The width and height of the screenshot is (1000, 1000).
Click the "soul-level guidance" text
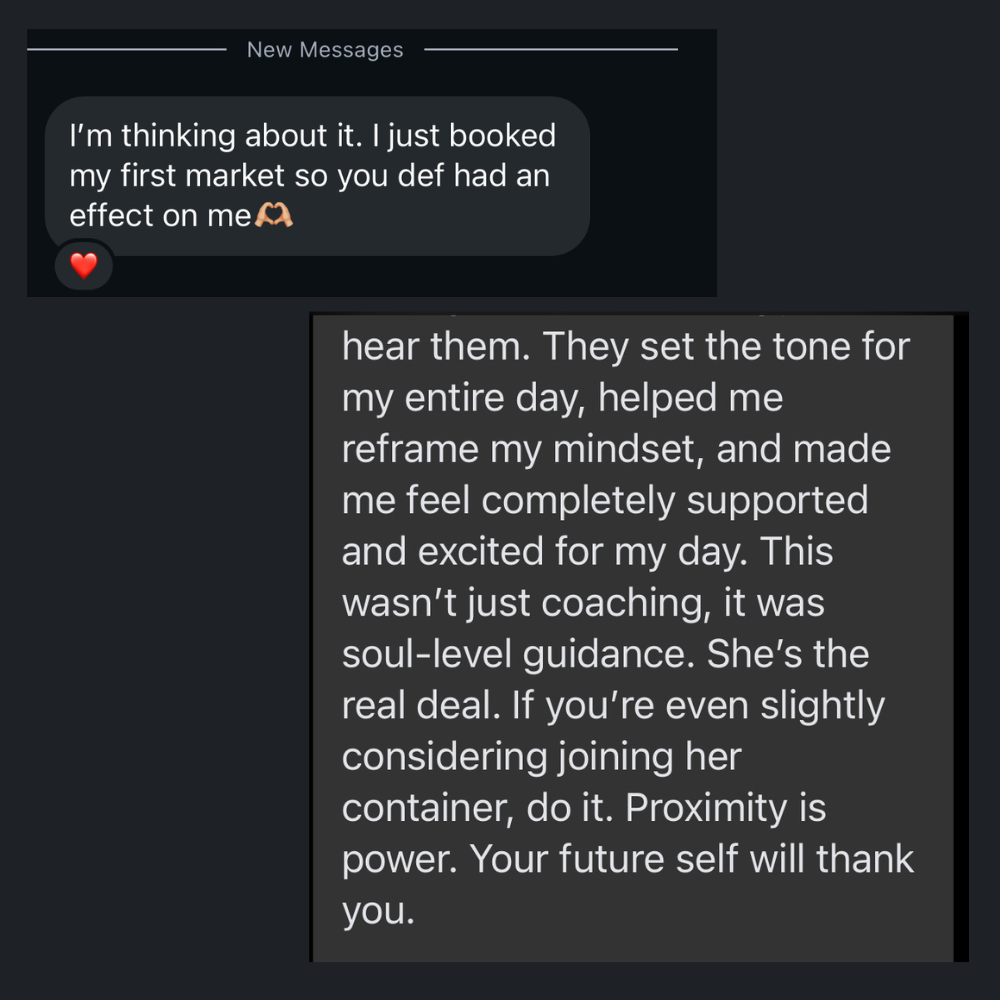pyautogui.click(x=518, y=654)
